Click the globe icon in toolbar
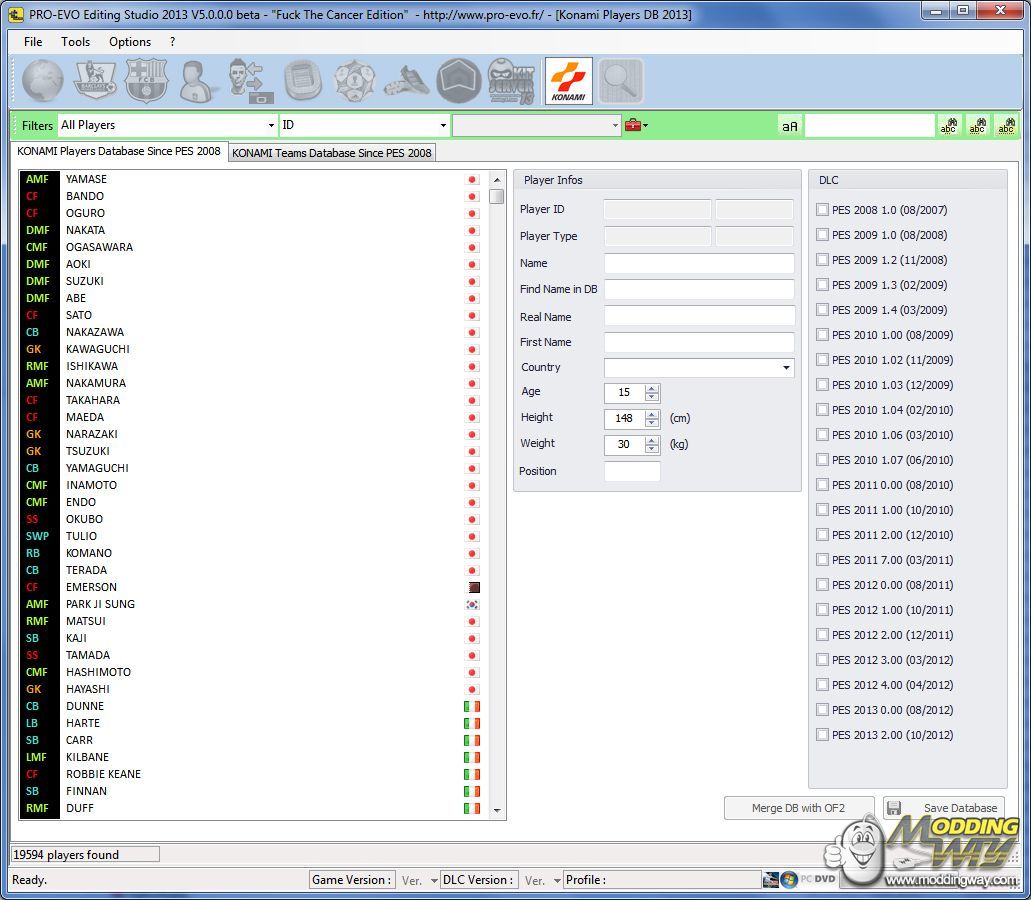The height and width of the screenshot is (900, 1031). (43, 81)
